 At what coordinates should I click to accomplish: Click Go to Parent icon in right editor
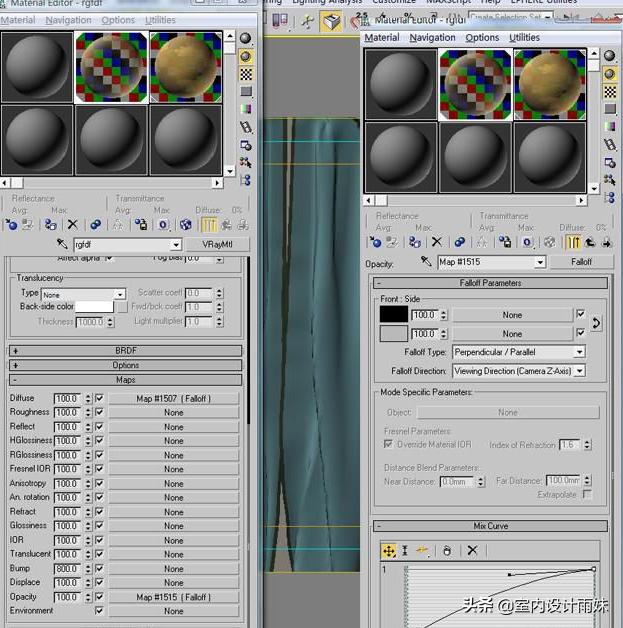click(x=591, y=242)
